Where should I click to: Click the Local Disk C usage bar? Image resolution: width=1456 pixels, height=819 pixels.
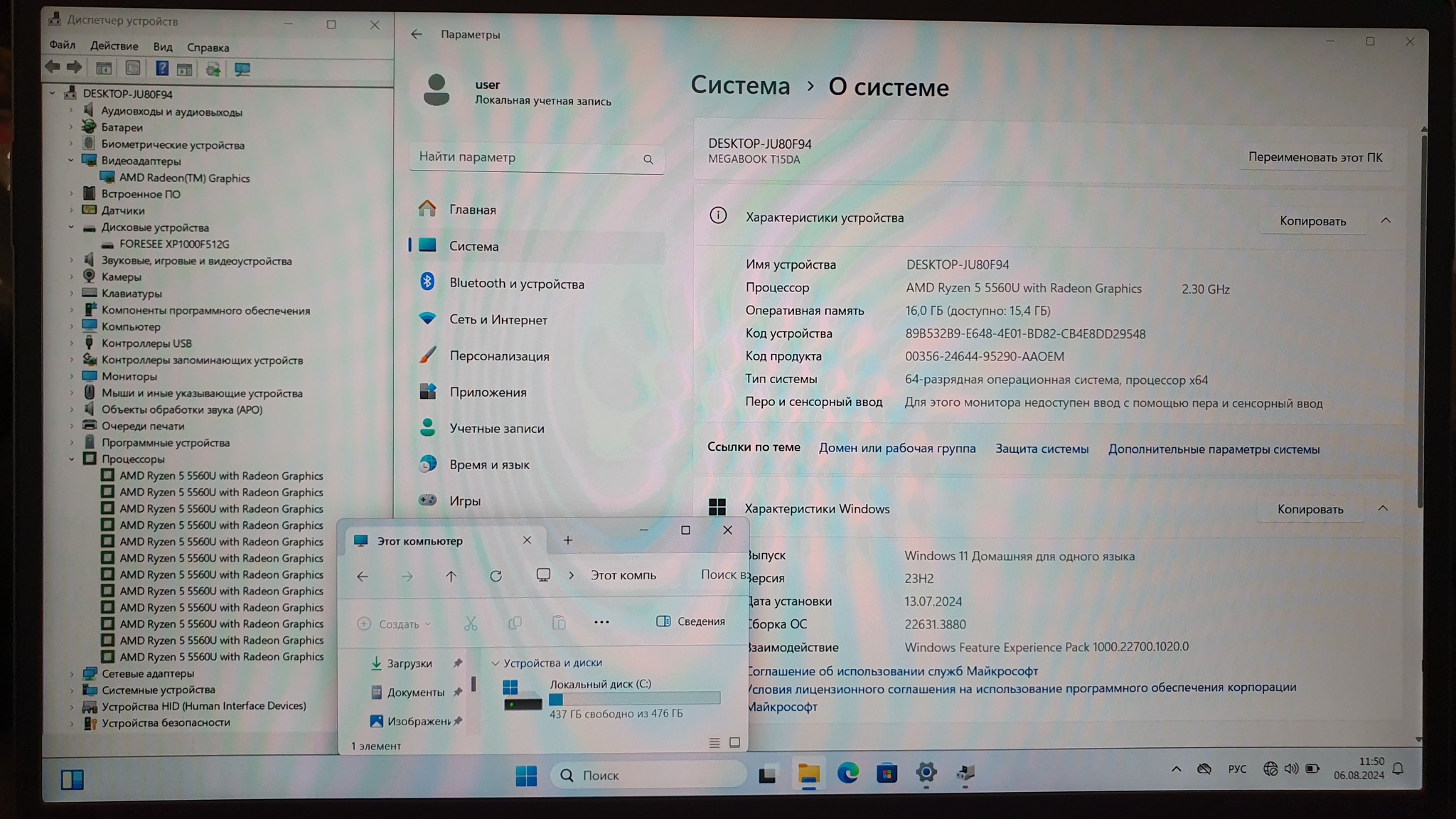[x=634, y=699]
